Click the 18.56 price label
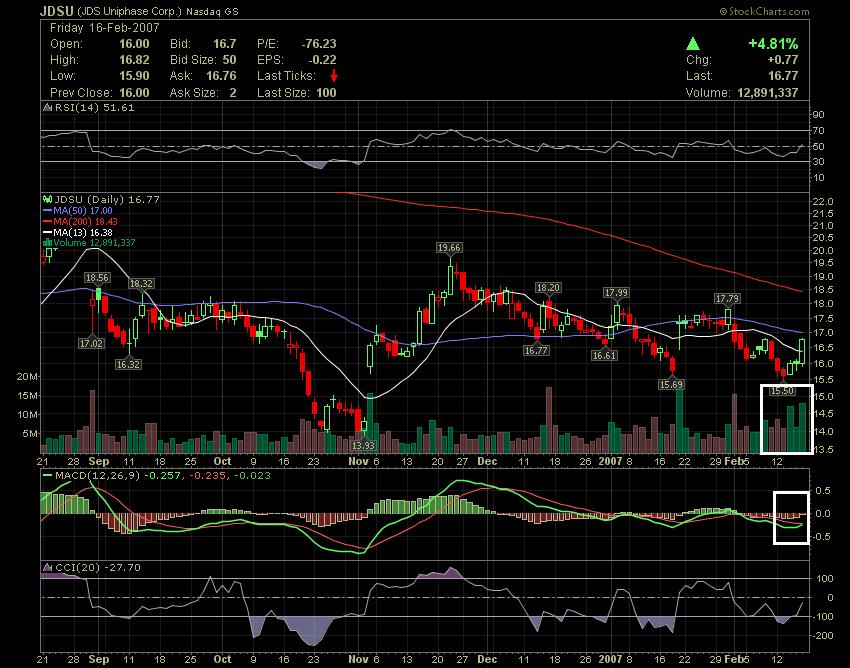 pyautogui.click(x=97, y=278)
